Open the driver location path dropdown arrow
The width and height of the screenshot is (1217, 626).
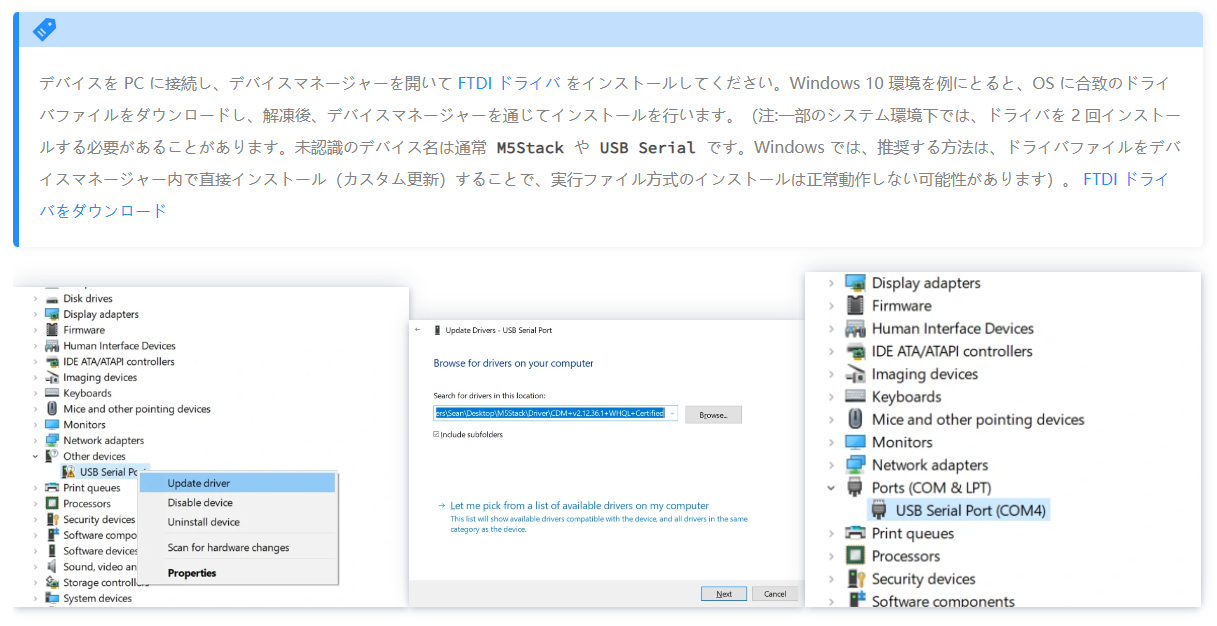click(x=671, y=413)
